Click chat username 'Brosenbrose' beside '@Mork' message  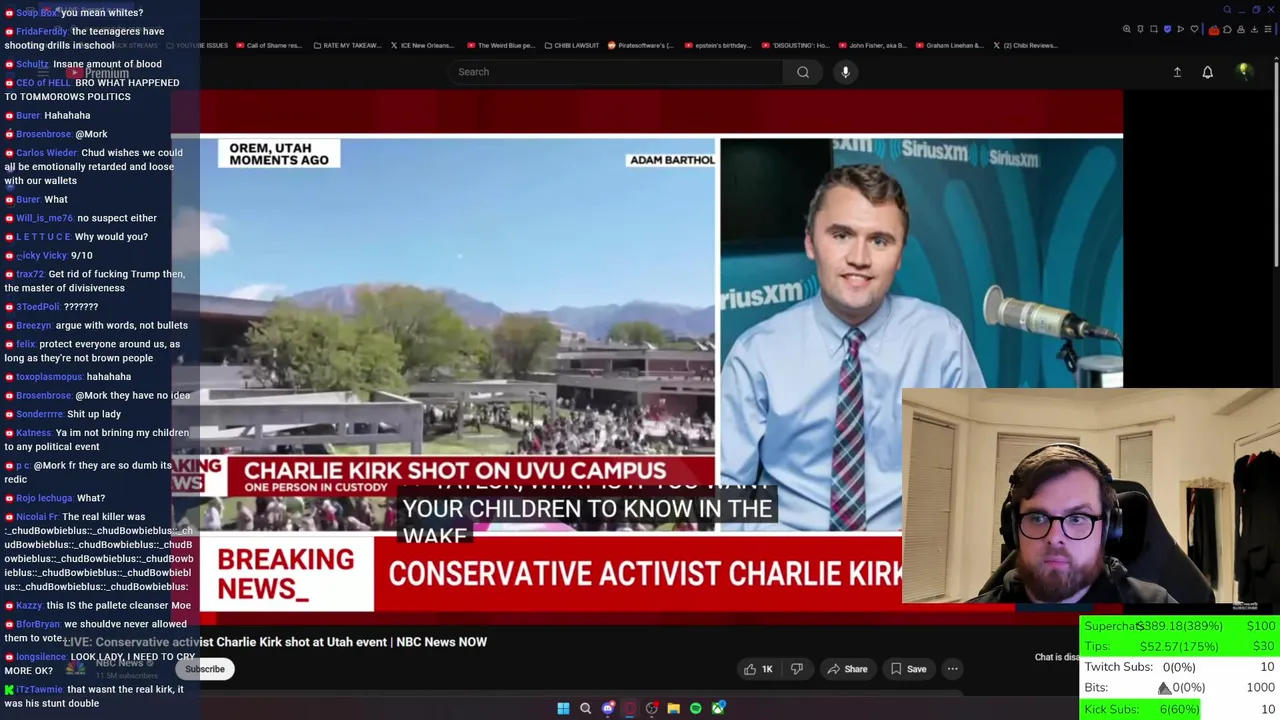[43, 134]
